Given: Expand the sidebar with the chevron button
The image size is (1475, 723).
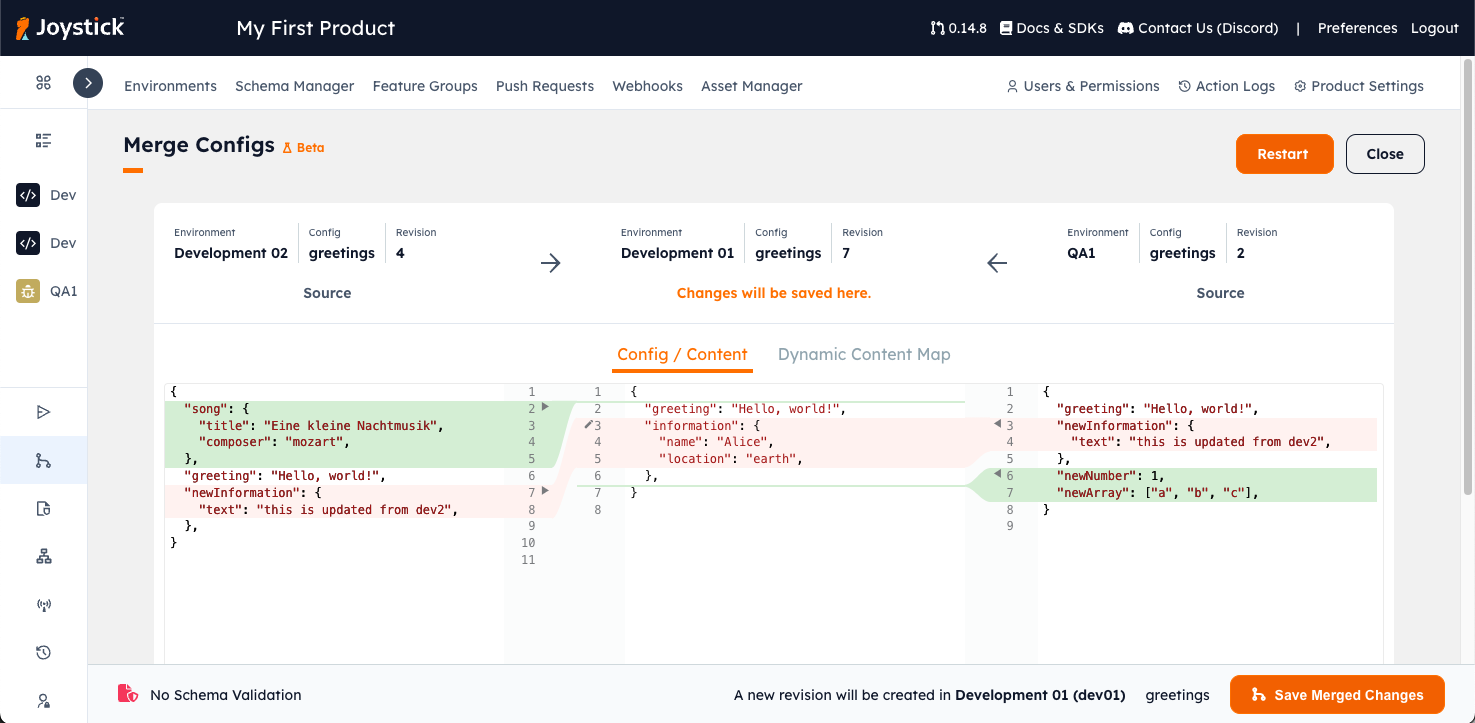Looking at the screenshot, I should pos(88,83).
